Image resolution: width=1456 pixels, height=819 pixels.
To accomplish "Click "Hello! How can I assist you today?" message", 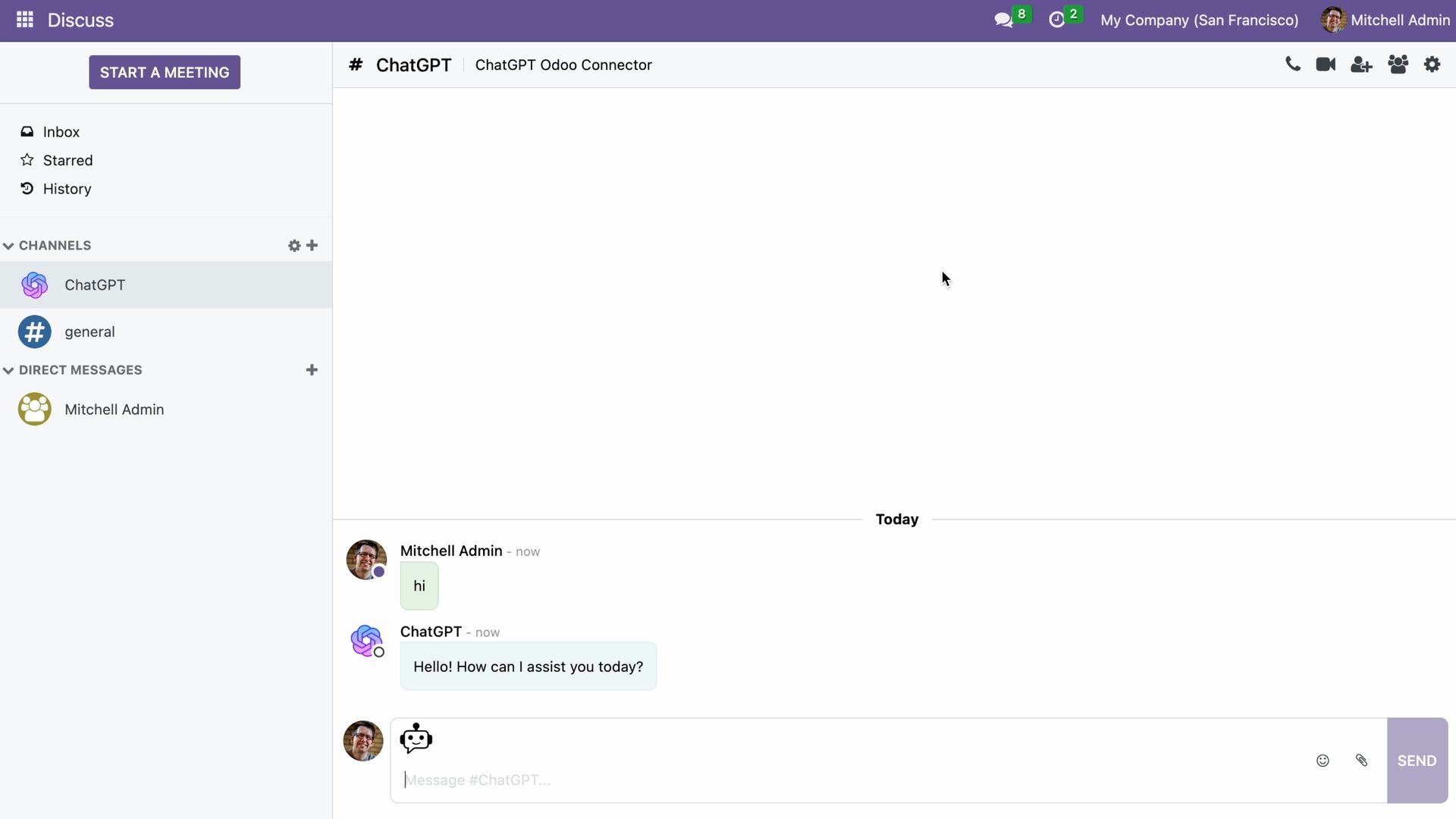I will (528, 667).
